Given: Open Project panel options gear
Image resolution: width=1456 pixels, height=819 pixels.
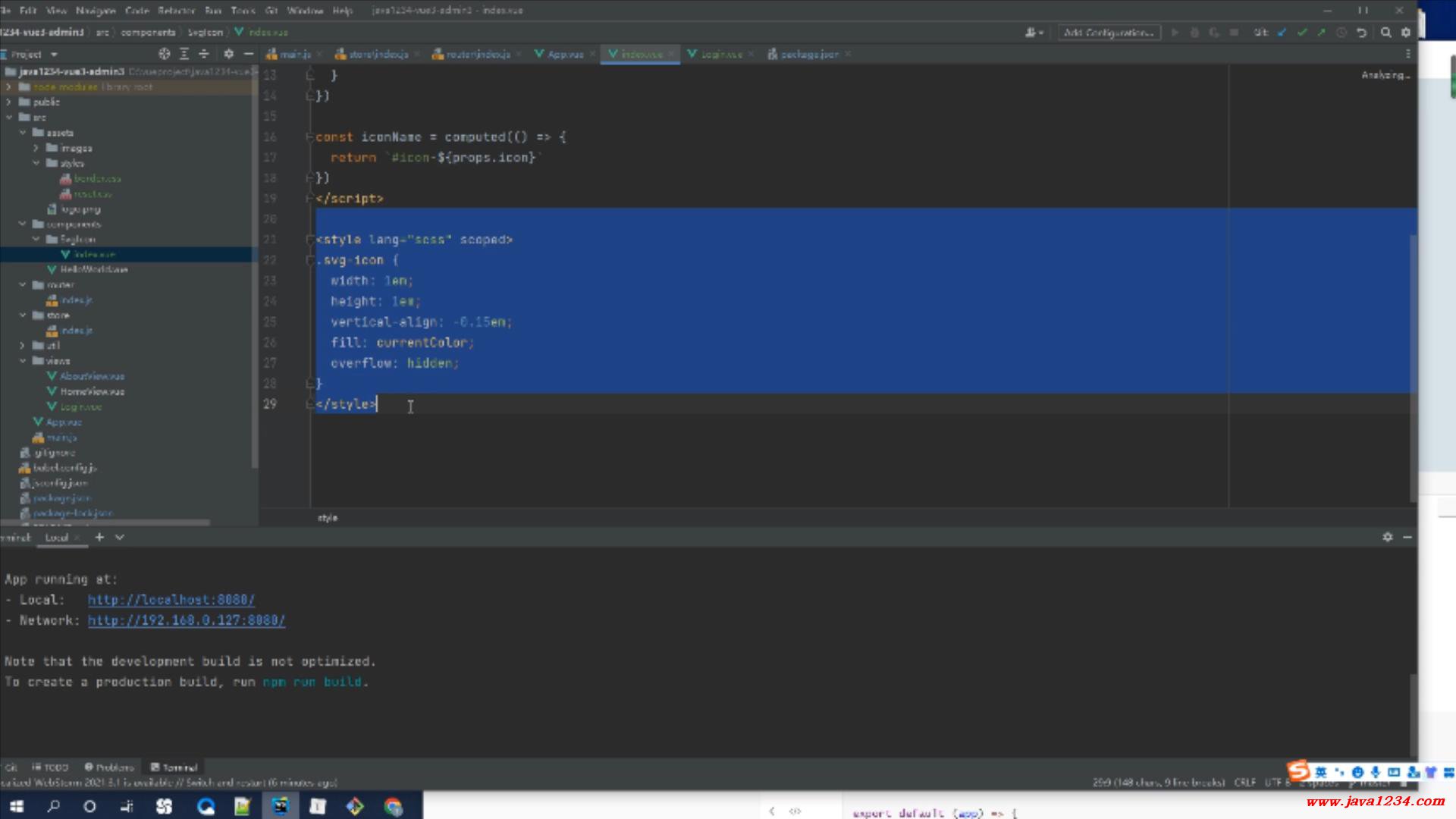Looking at the screenshot, I should (x=228, y=54).
